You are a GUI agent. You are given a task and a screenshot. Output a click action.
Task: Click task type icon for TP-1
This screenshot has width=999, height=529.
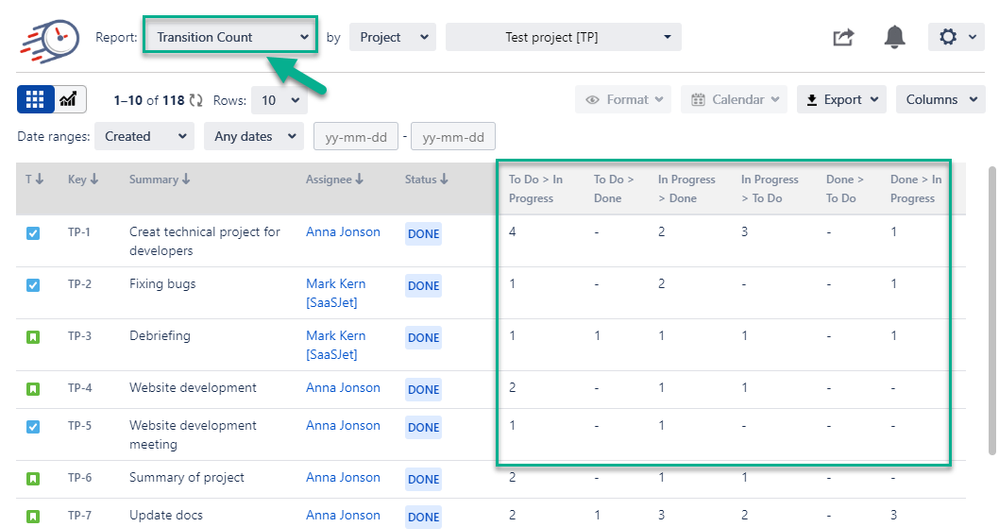pos(33,233)
